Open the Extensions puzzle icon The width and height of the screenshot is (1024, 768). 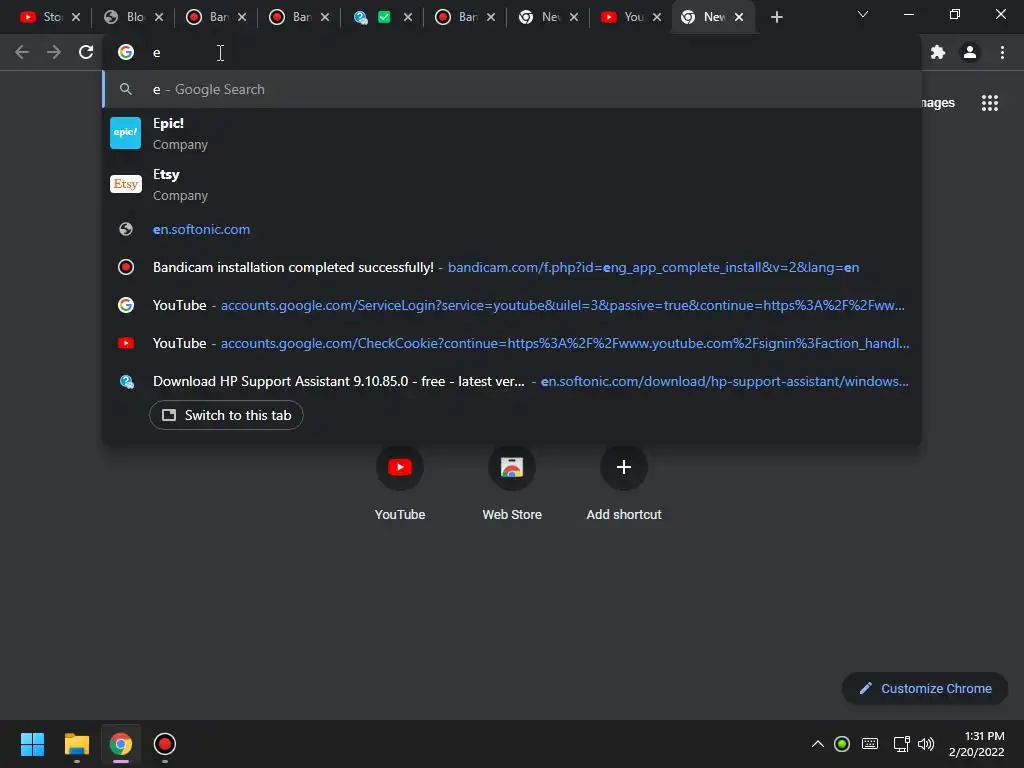click(938, 52)
